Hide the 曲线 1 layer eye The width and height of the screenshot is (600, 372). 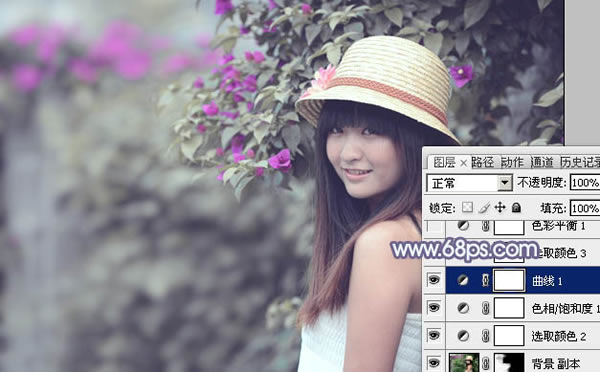pos(434,280)
